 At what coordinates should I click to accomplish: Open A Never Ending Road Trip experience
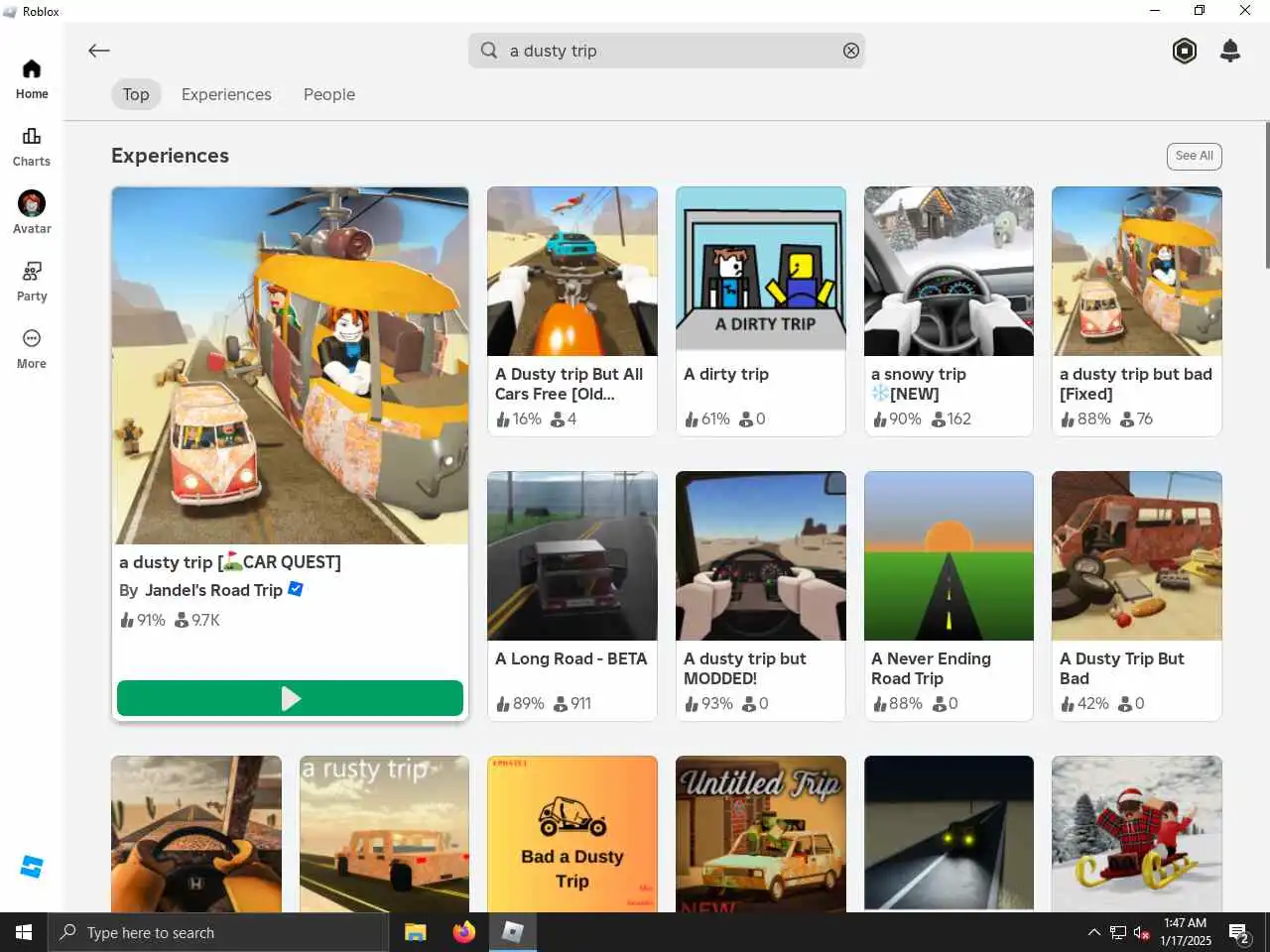pos(949,596)
